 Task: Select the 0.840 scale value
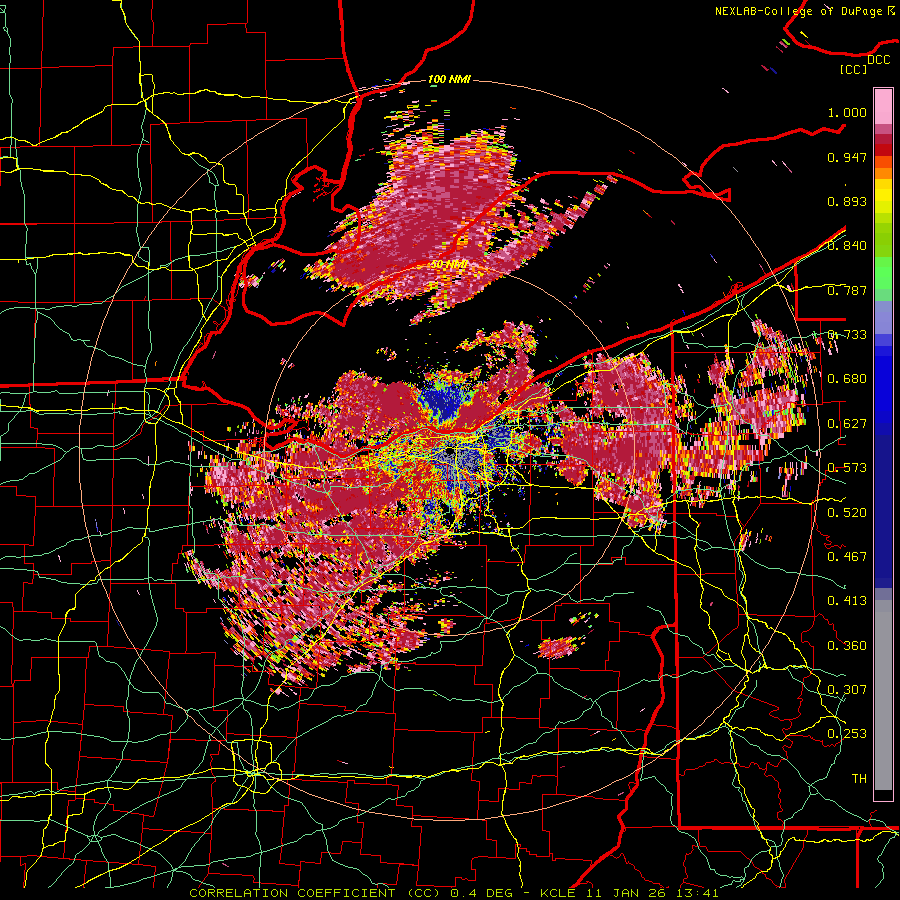(x=847, y=246)
